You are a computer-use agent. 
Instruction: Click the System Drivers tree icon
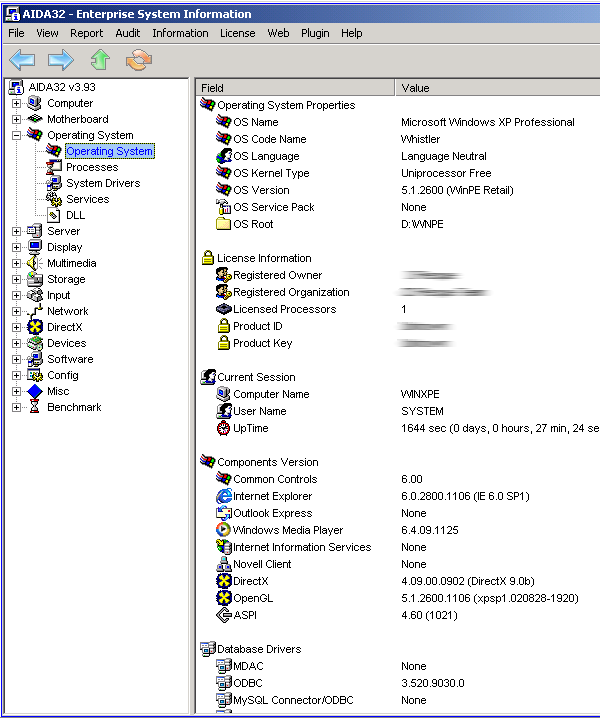point(54,183)
